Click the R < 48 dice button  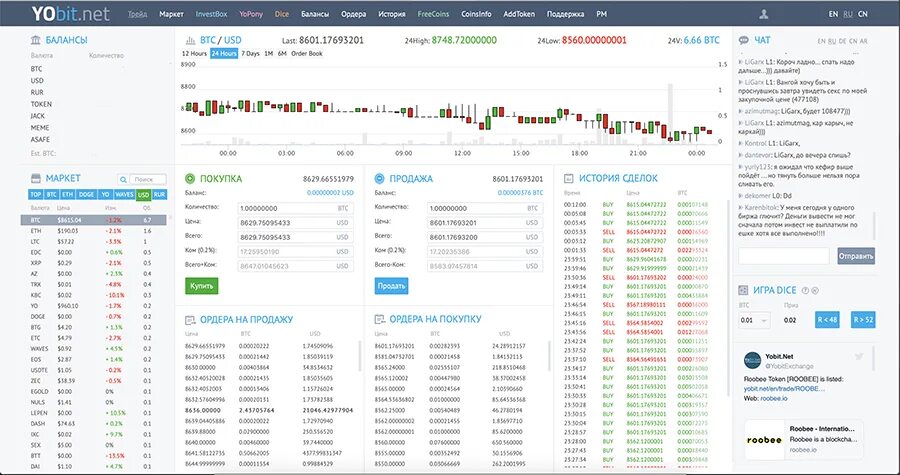coord(827,320)
